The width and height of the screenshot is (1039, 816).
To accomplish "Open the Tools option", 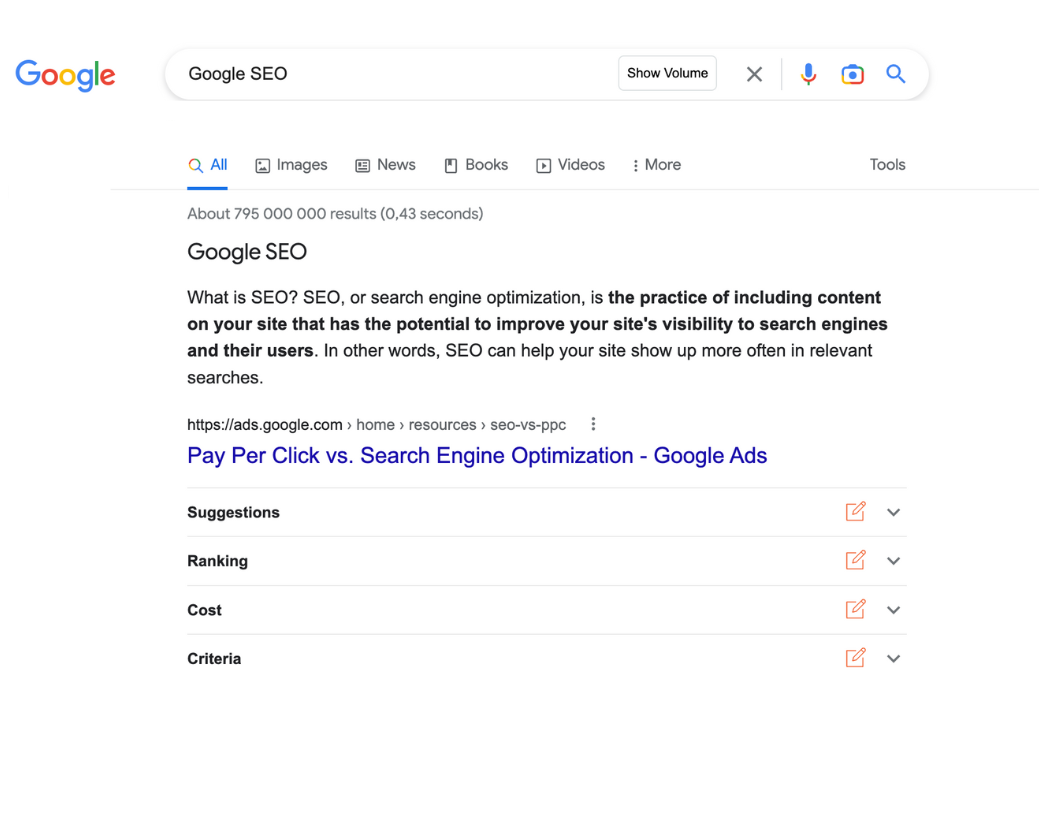I will tap(887, 164).
